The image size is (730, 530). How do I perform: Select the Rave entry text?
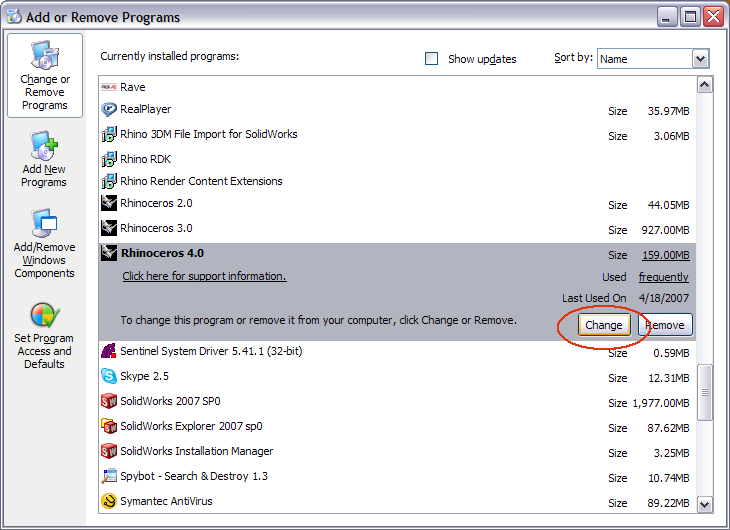click(x=133, y=87)
